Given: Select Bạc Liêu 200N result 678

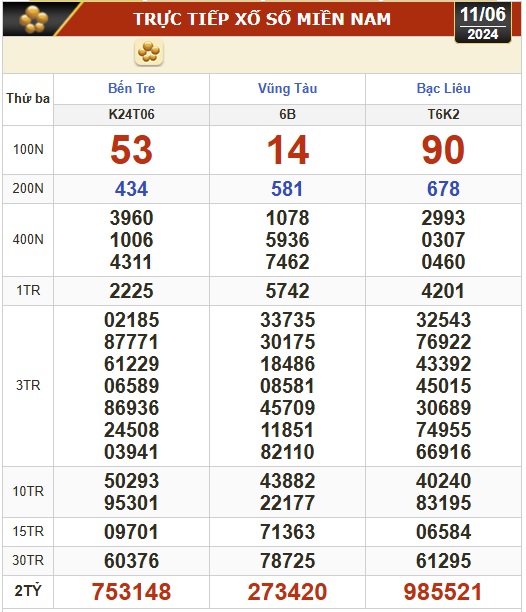Looking at the screenshot, I should coord(443,189).
